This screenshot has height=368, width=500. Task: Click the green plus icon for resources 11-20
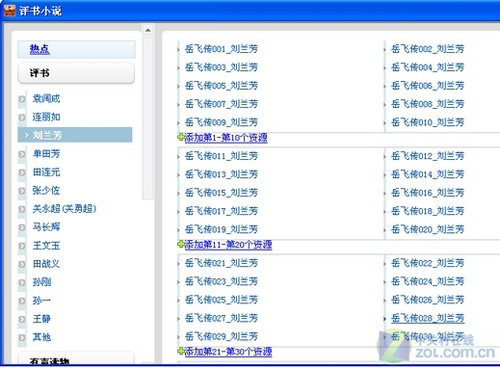tap(181, 244)
